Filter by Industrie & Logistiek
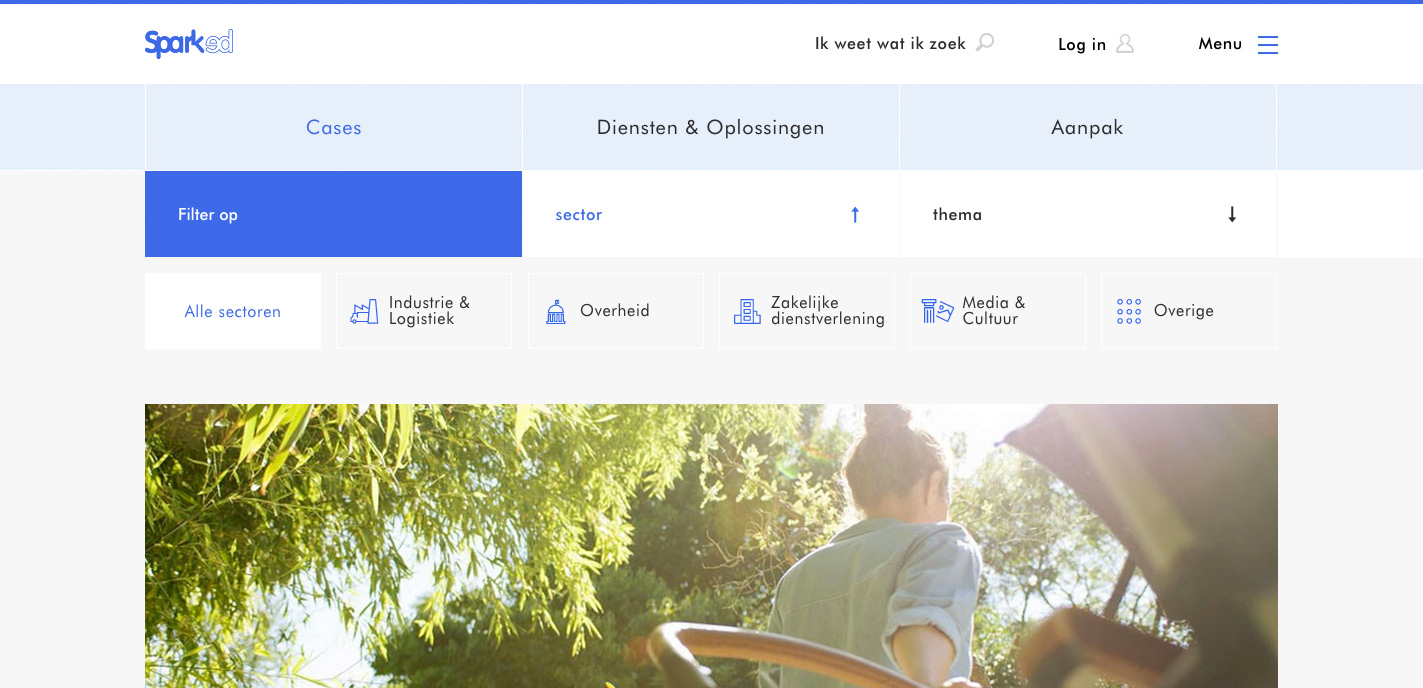The height and width of the screenshot is (688, 1423). pyautogui.click(x=424, y=311)
